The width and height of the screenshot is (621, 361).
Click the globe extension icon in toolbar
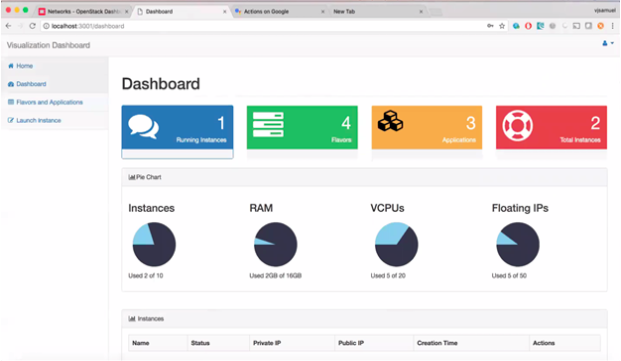[516, 26]
